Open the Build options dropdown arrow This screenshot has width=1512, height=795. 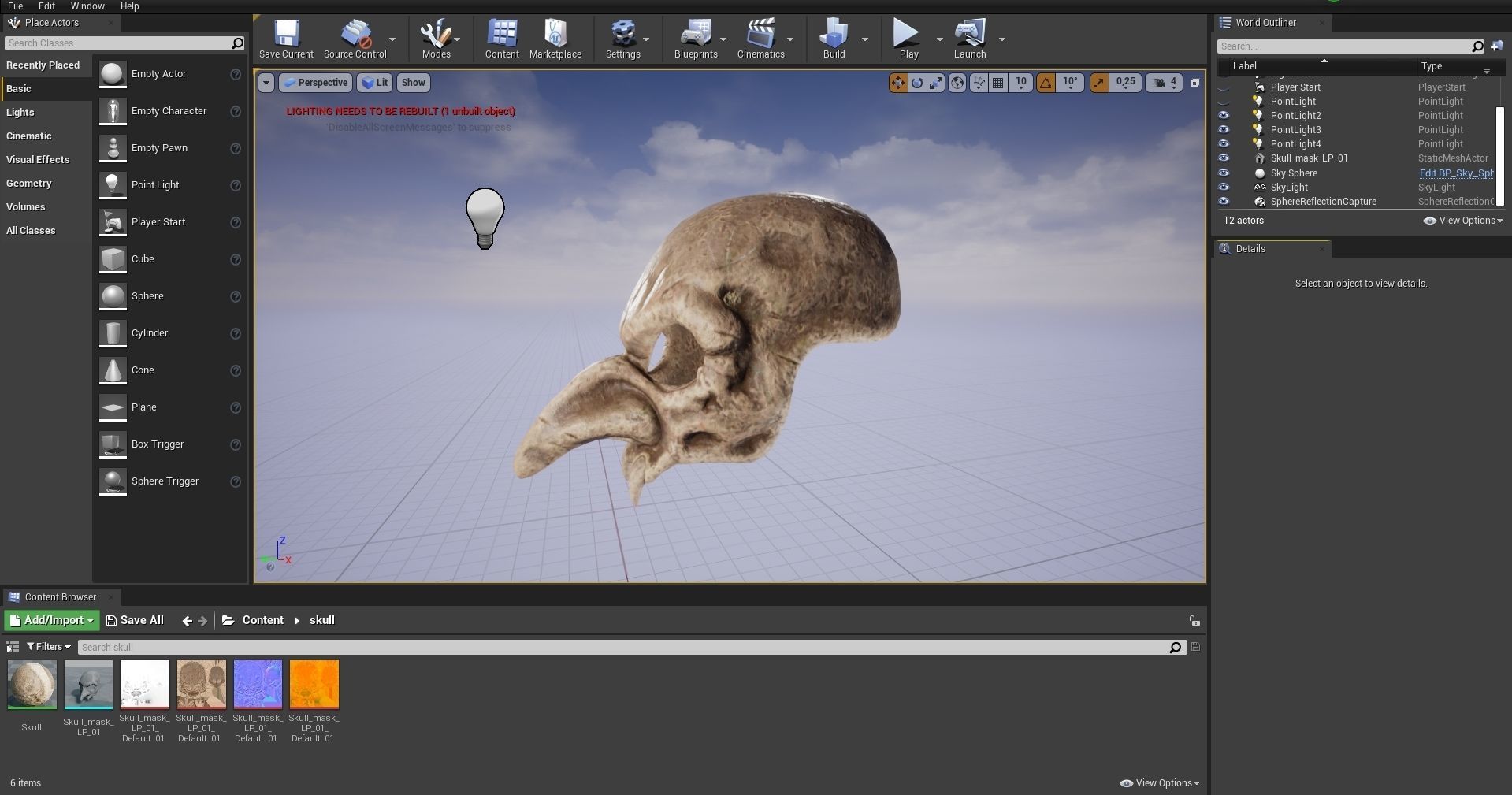point(865,39)
